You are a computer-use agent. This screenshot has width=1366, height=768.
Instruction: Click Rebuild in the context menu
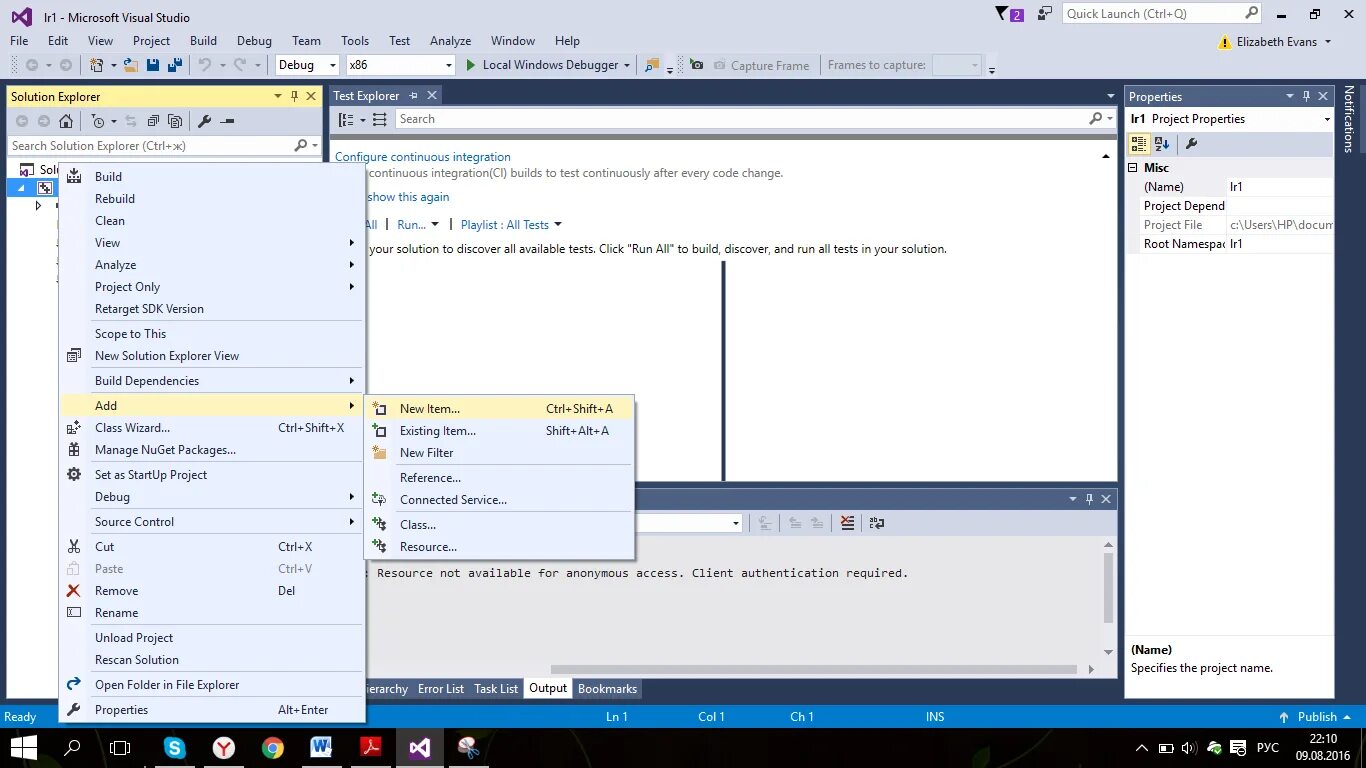[212, 198]
